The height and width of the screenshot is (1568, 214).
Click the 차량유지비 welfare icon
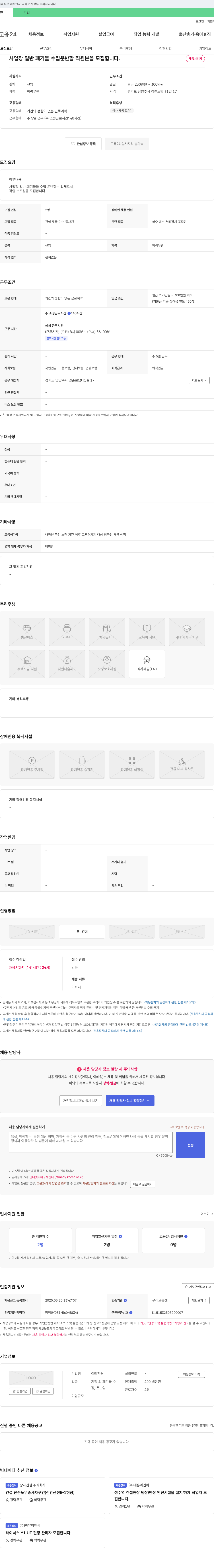tap(107, 632)
